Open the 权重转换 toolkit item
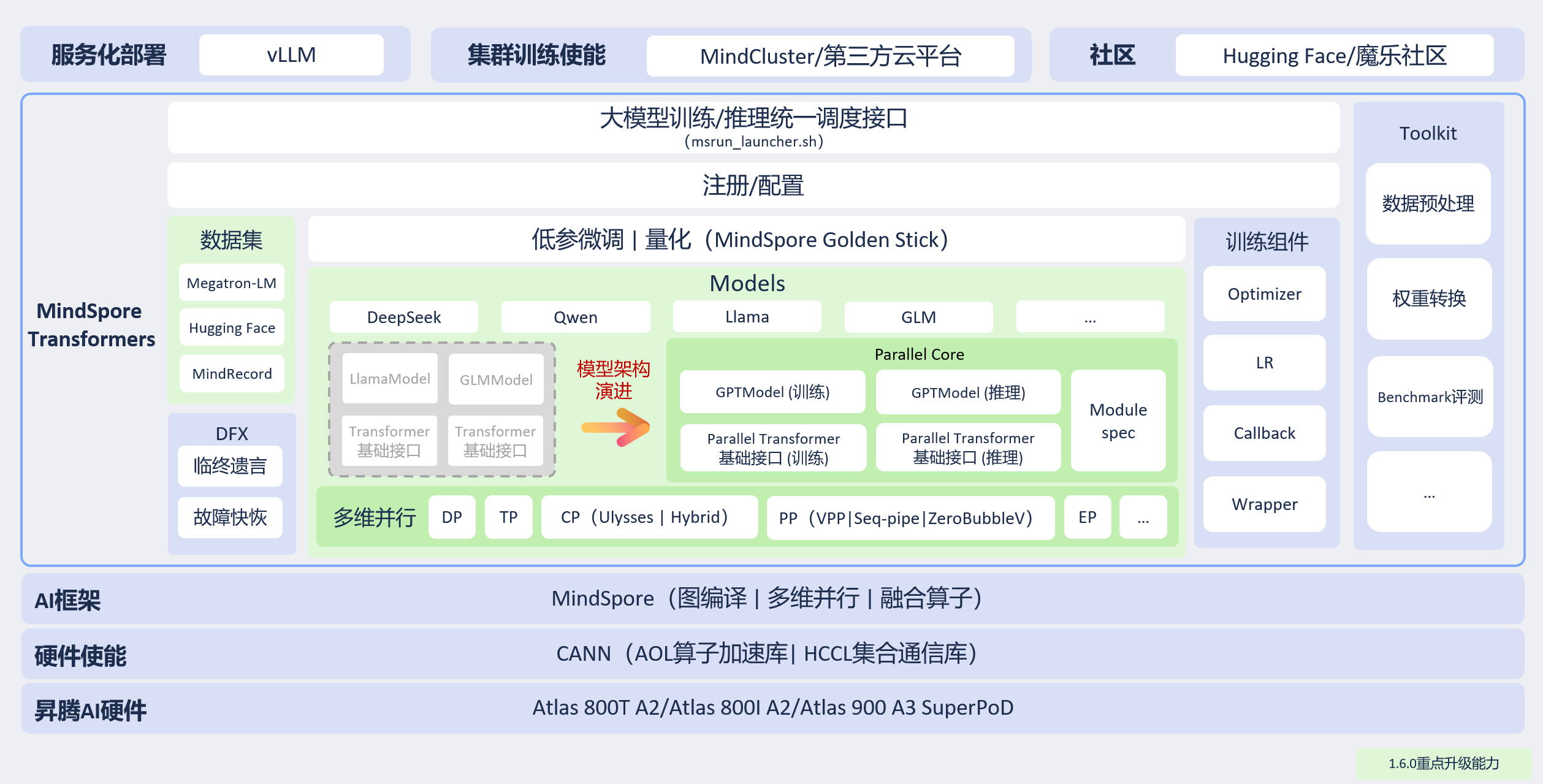The image size is (1543, 784). (1428, 299)
